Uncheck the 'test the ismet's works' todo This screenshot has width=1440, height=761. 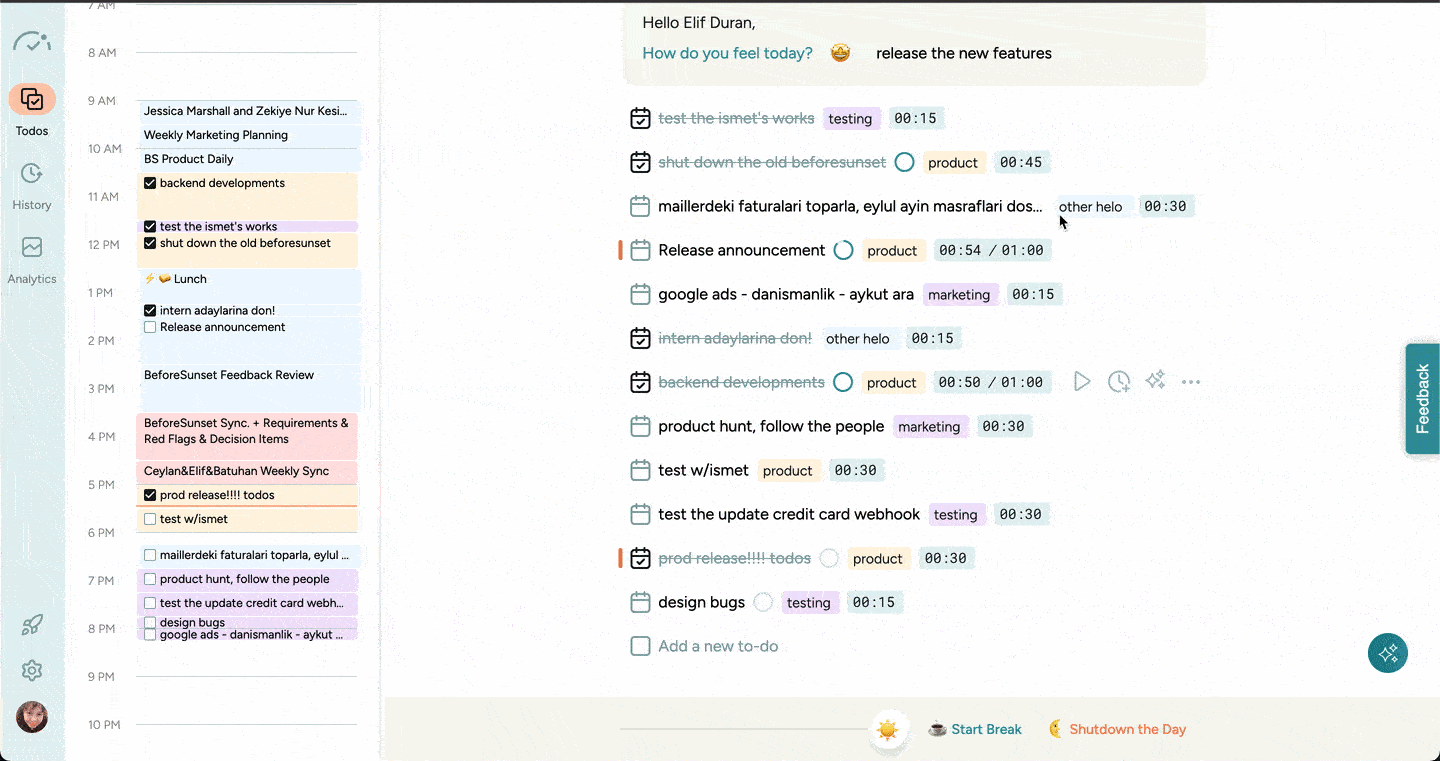coord(640,119)
